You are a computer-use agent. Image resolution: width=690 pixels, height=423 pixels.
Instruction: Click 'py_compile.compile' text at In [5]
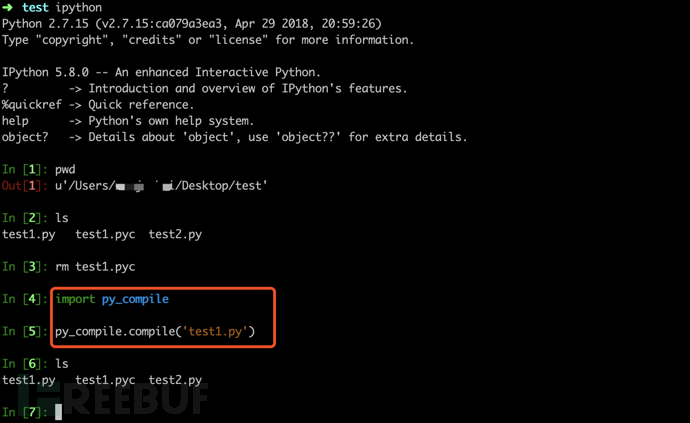tap(115, 331)
